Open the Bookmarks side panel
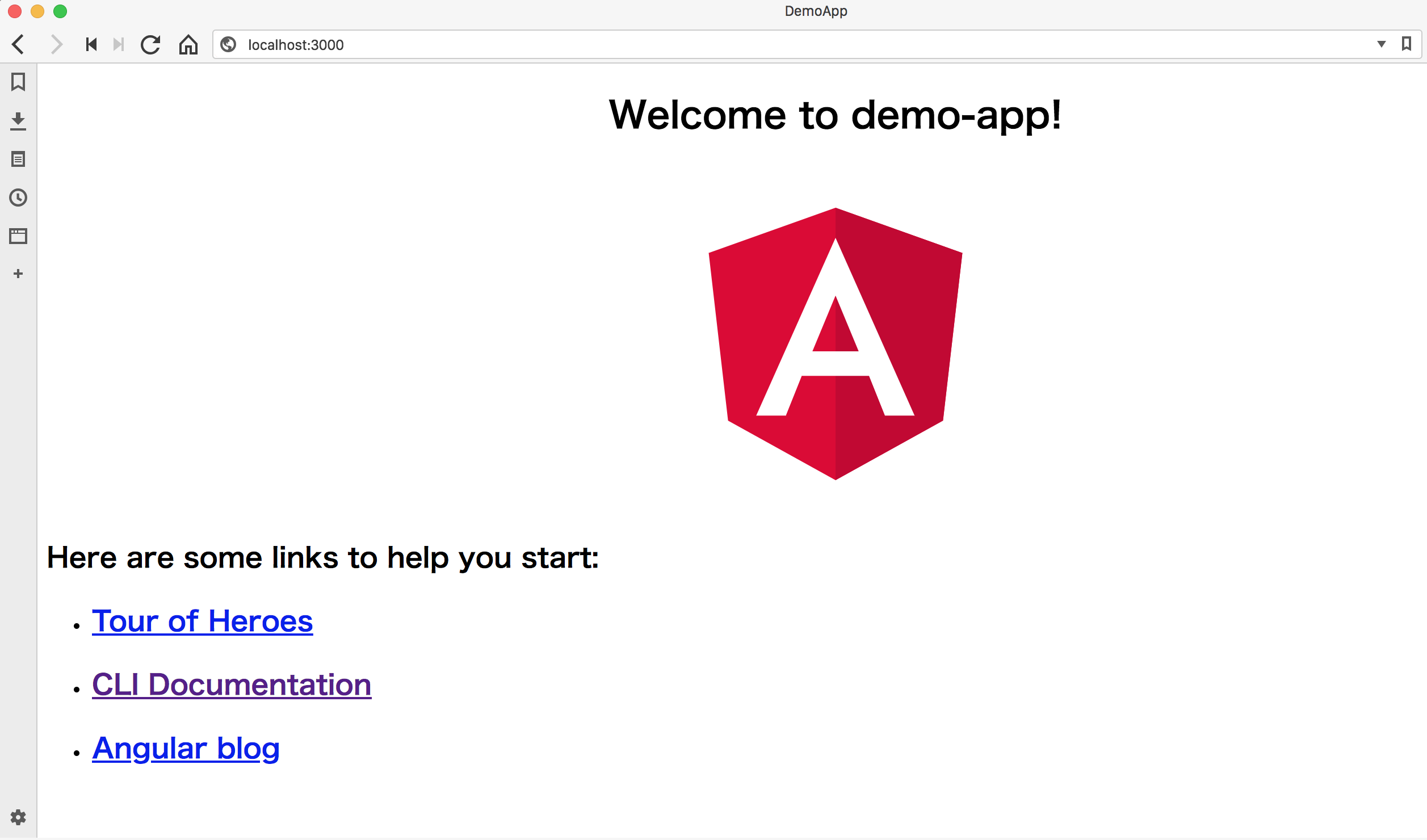This screenshot has height=840, width=1427. click(18, 82)
